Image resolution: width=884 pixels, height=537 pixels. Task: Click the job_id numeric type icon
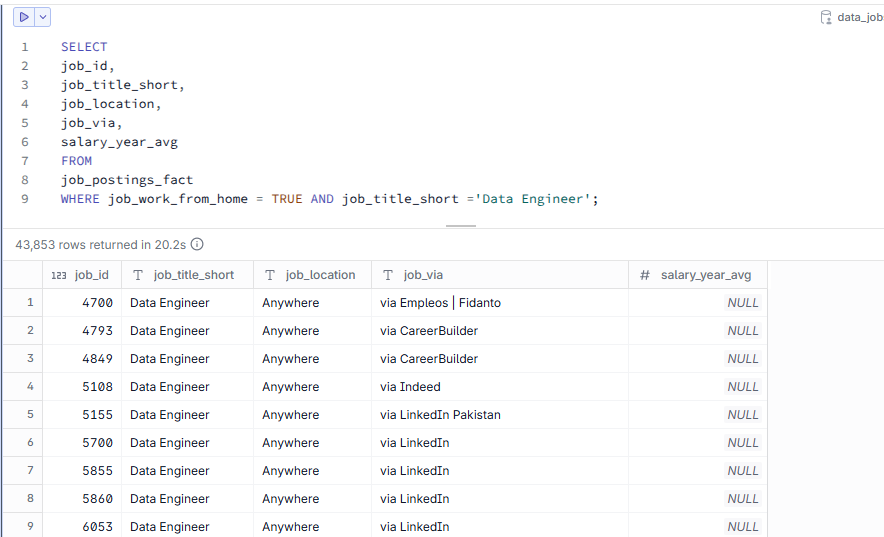point(59,275)
